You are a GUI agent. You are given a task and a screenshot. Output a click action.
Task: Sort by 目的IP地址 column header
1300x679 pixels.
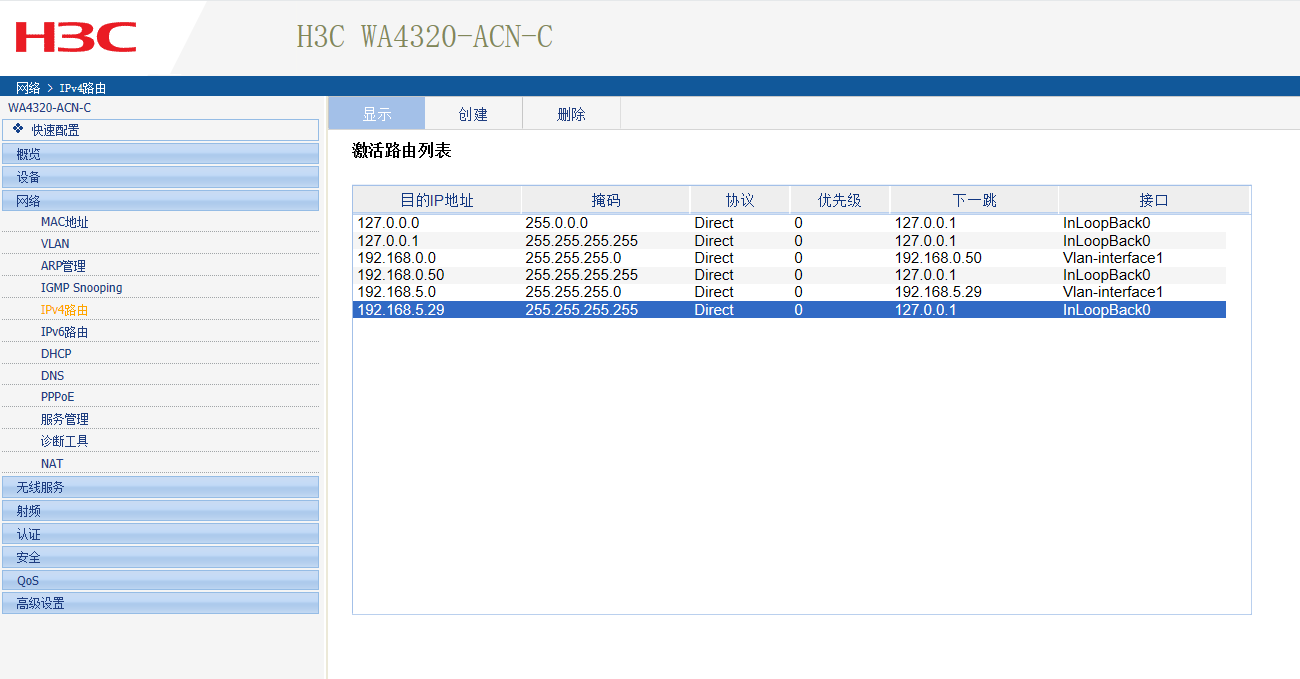point(437,200)
